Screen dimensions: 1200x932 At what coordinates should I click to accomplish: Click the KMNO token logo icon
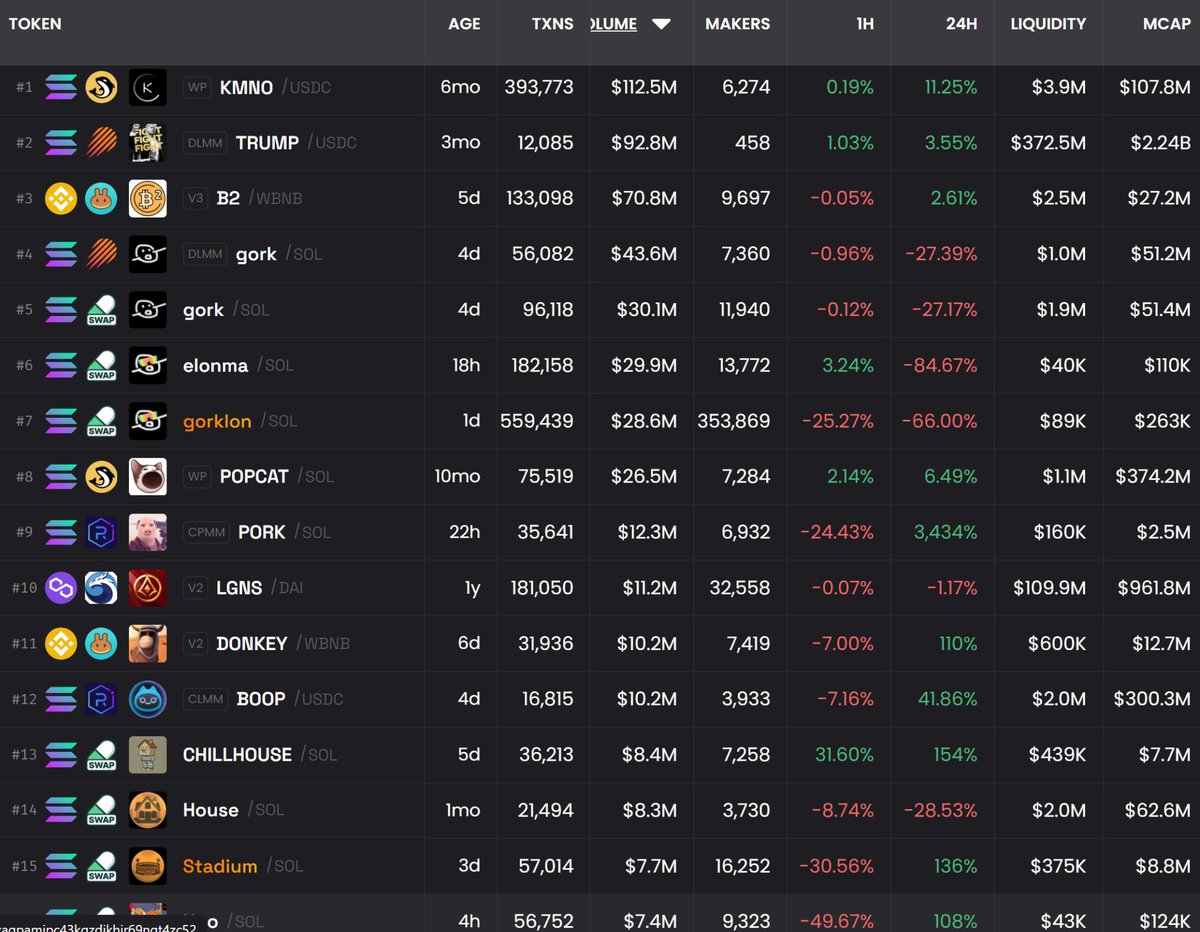click(147, 88)
